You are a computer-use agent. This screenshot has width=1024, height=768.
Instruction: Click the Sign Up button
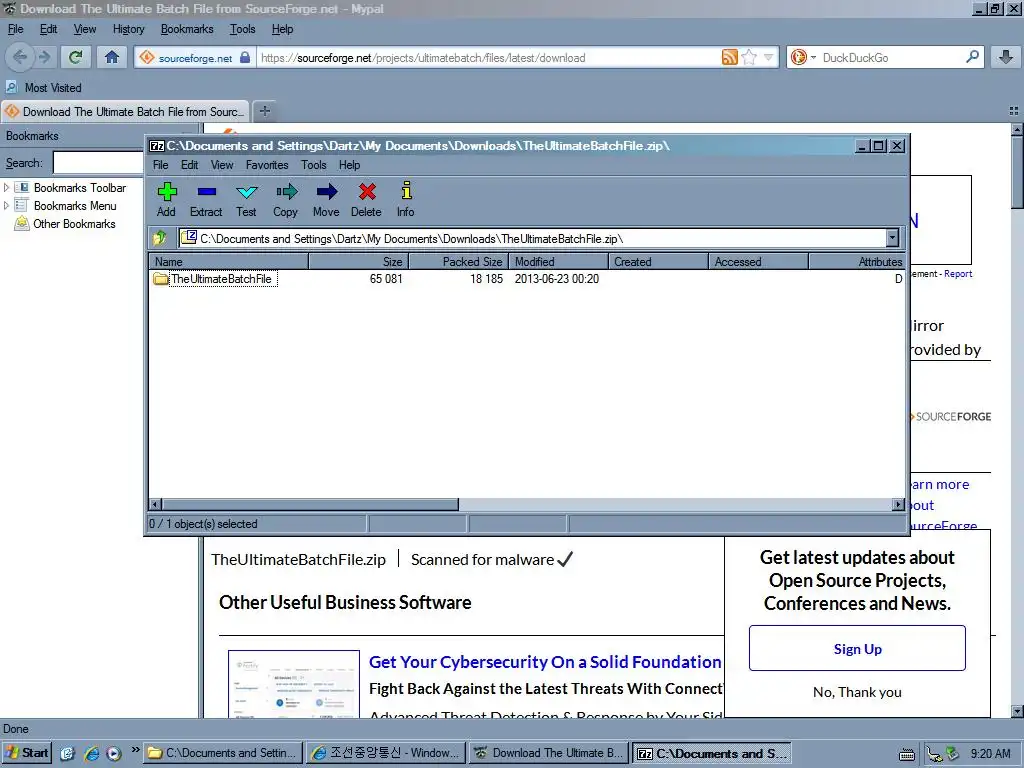pyautogui.click(x=857, y=648)
